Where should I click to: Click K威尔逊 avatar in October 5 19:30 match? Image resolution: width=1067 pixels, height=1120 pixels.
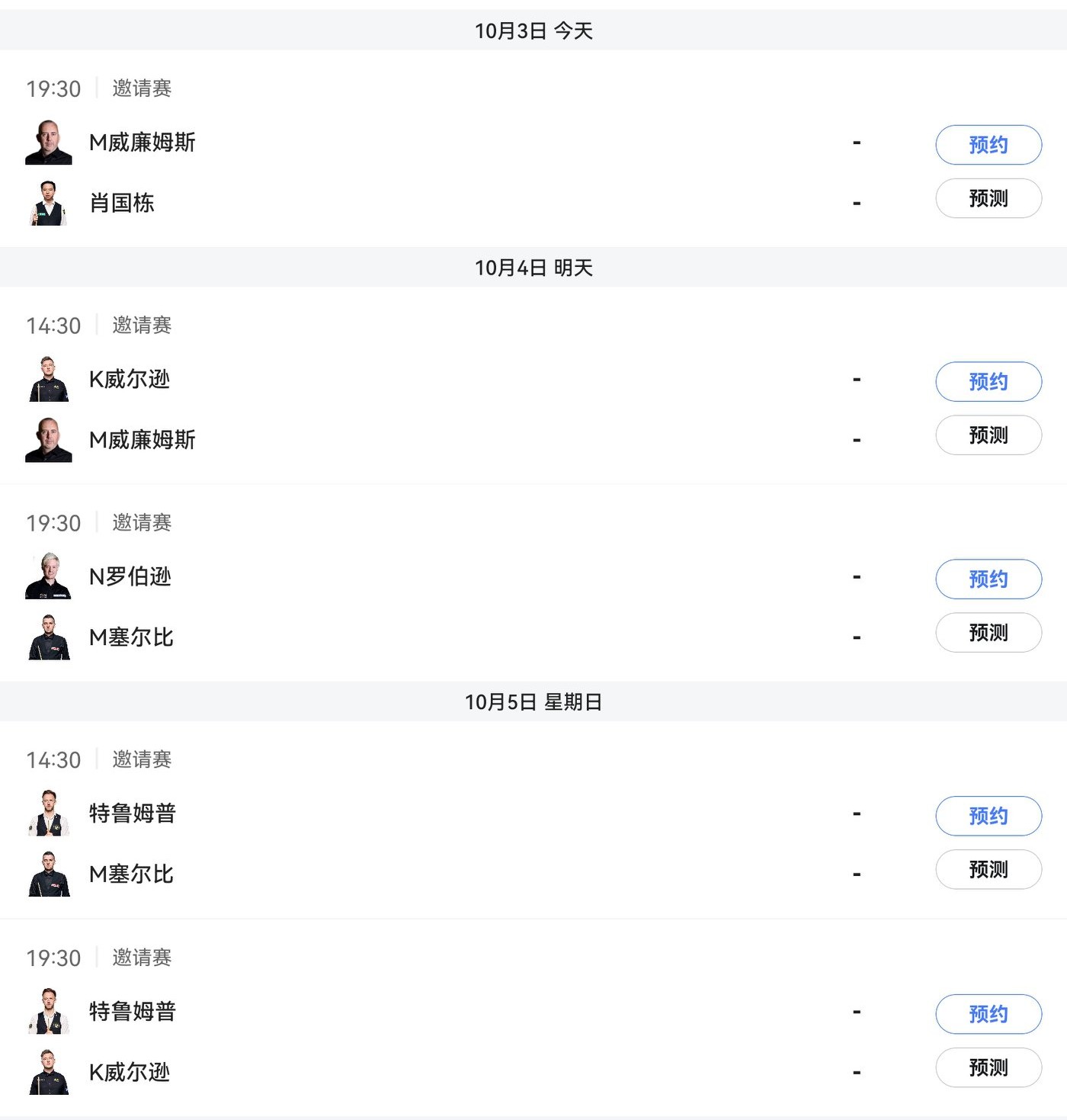pyautogui.click(x=49, y=1072)
